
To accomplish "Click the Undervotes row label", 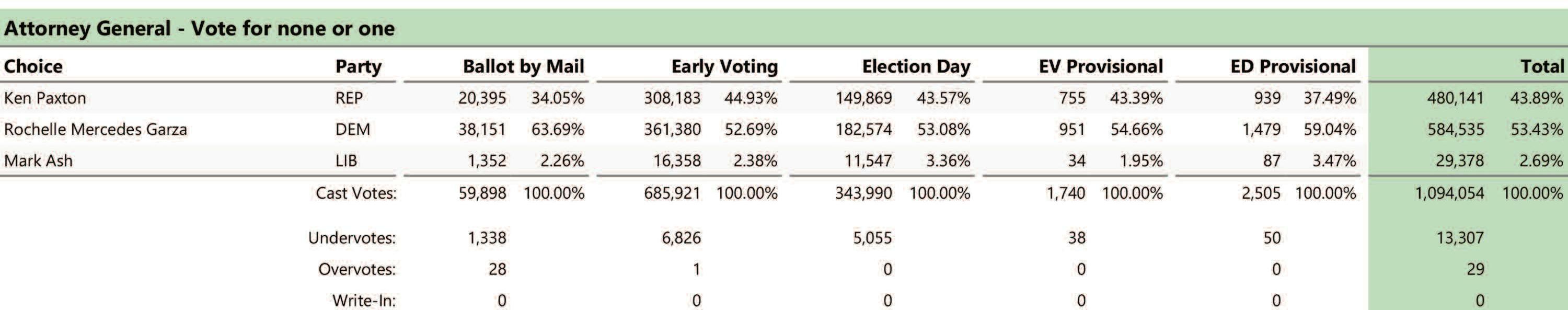I will 352,237.
